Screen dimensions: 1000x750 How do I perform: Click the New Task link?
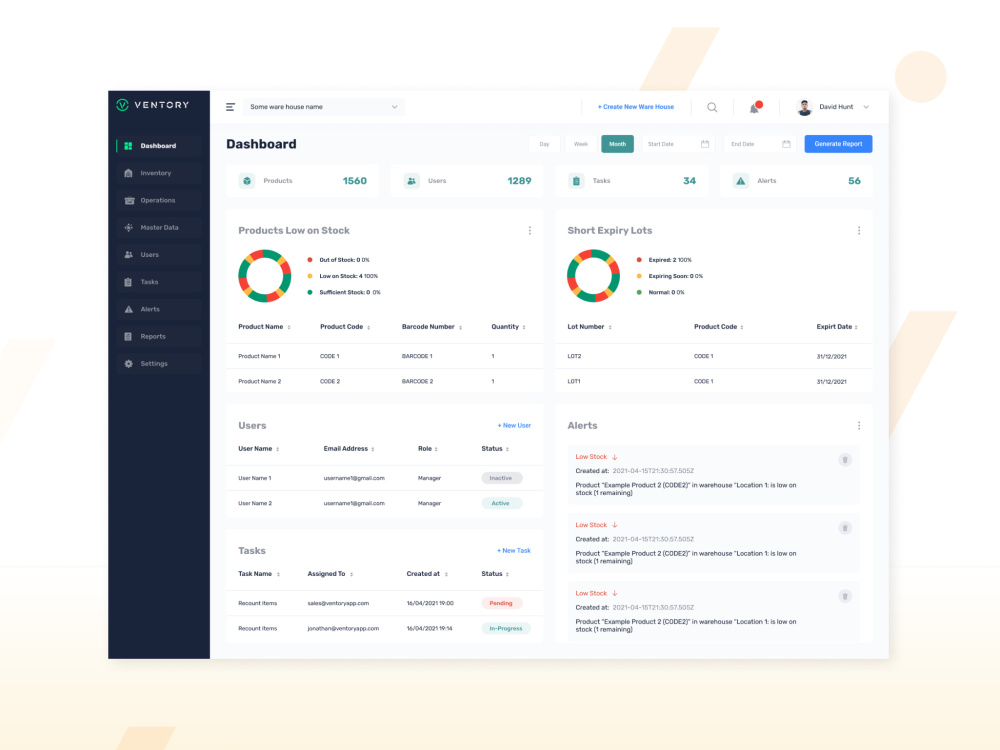pyautogui.click(x=514, y=550)
